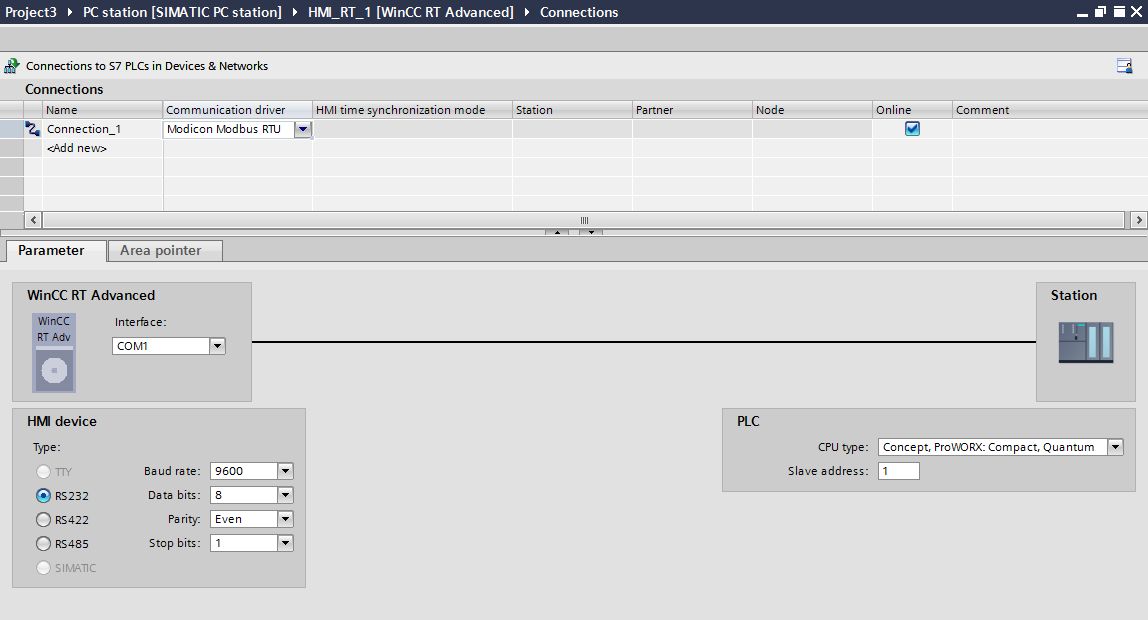Click the Connections to S7 PLCs network icon
Image resolution: width=1148 pixels, height=620 pixels.
tap(11, 66)
